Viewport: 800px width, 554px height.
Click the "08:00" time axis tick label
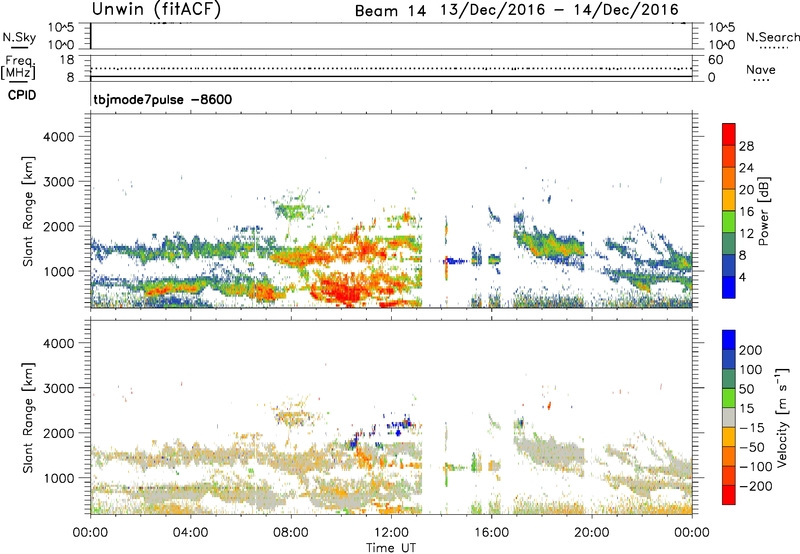click(291, 533)
